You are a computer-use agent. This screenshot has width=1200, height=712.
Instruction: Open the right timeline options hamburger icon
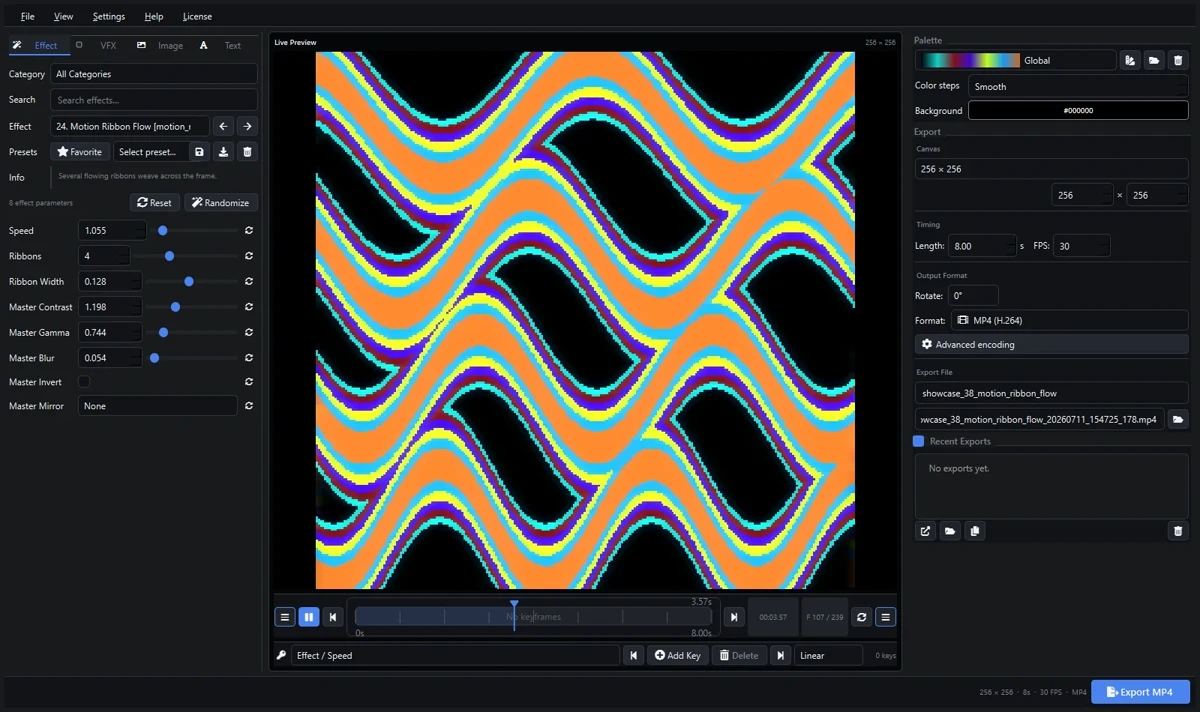[885, 617]
